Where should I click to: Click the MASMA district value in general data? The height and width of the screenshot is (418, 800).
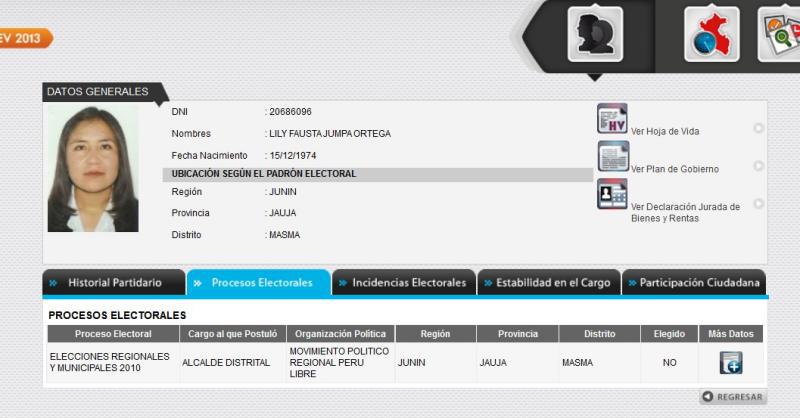[x=285, y=235]
